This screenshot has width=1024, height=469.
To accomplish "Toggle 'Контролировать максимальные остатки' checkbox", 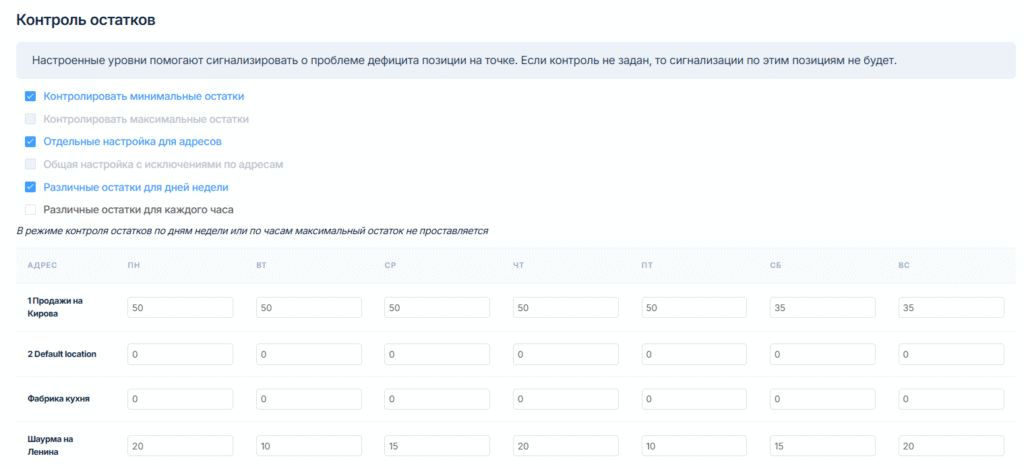I will pyautogui.click(x=31, y=119).
